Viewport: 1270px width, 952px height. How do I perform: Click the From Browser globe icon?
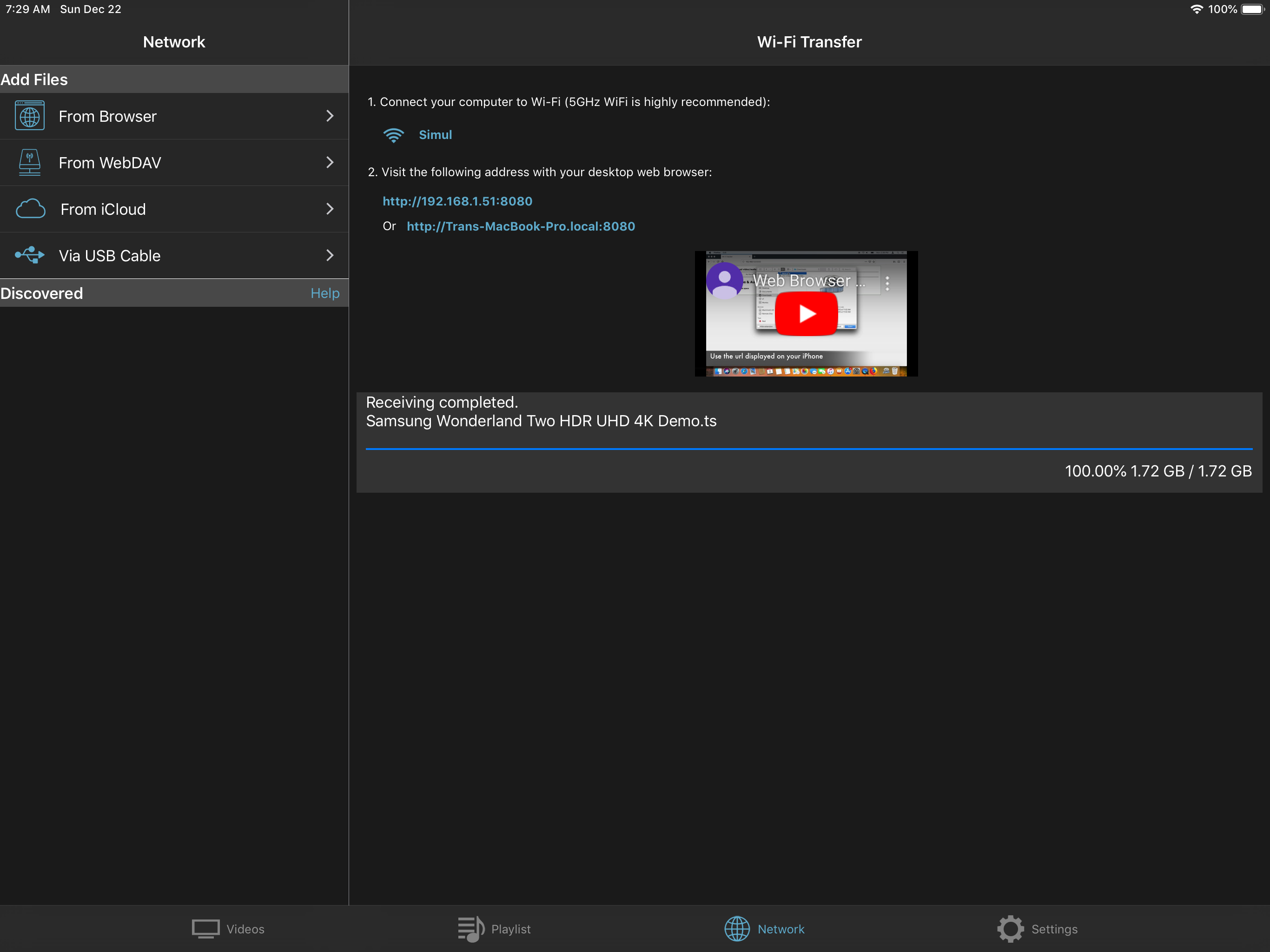click(30, 116)
